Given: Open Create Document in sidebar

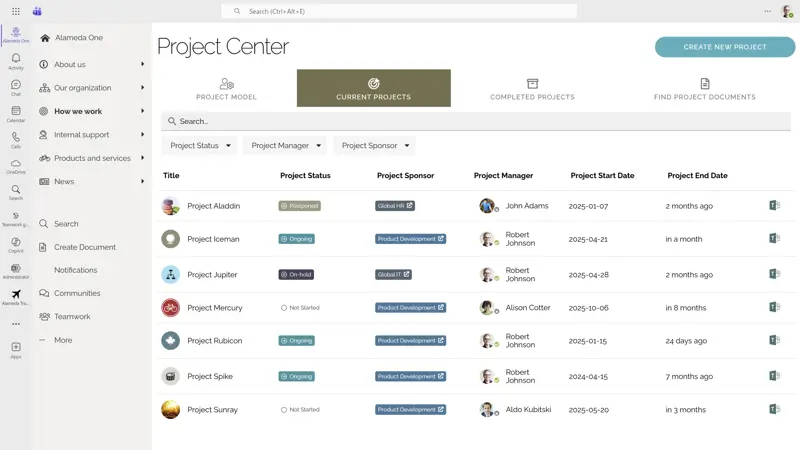Looking at the screenshot, I should click(78, 247).
